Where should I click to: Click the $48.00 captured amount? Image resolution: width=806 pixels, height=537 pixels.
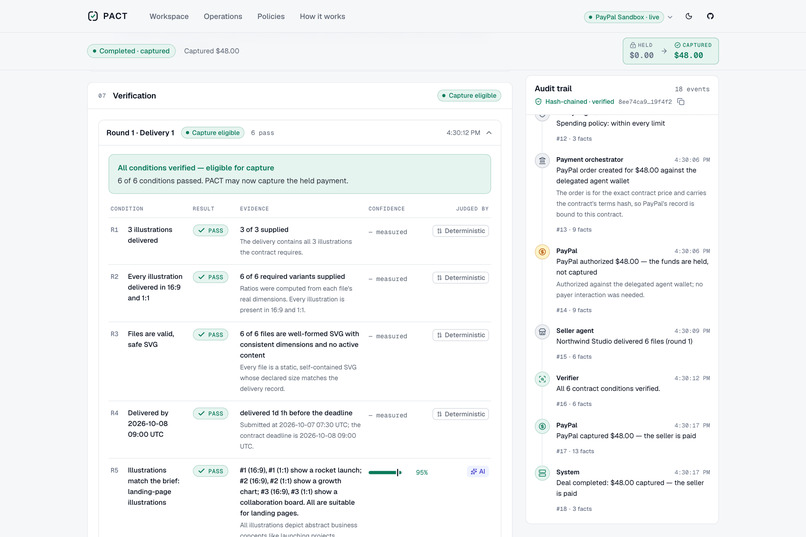[x=688, y=55]
